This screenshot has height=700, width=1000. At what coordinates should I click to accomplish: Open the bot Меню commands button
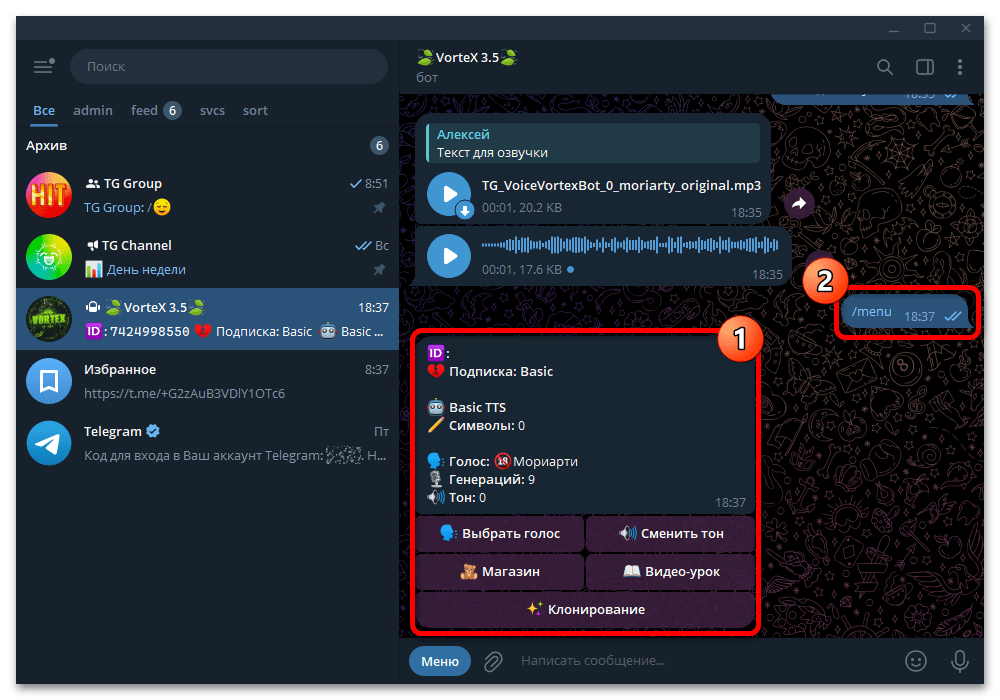pos(439,661)
